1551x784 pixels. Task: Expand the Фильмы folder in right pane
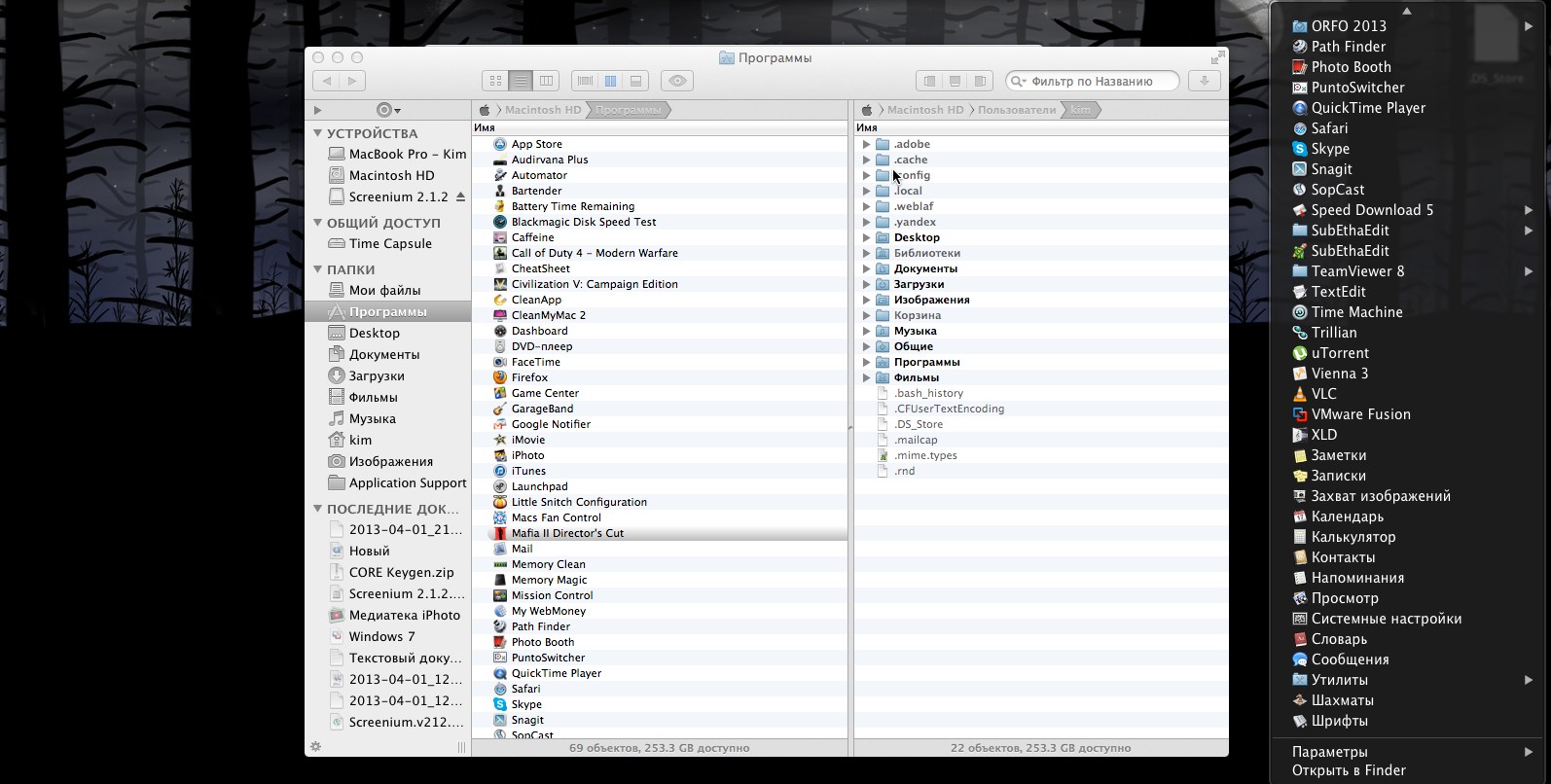coord(866,377)
